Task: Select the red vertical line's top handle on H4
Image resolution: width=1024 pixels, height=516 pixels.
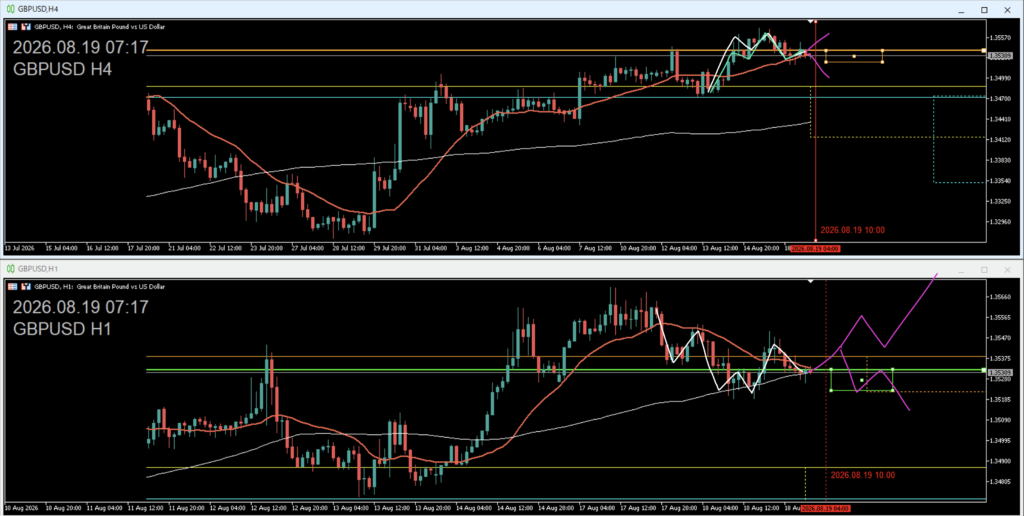Action: pos(816,22)
